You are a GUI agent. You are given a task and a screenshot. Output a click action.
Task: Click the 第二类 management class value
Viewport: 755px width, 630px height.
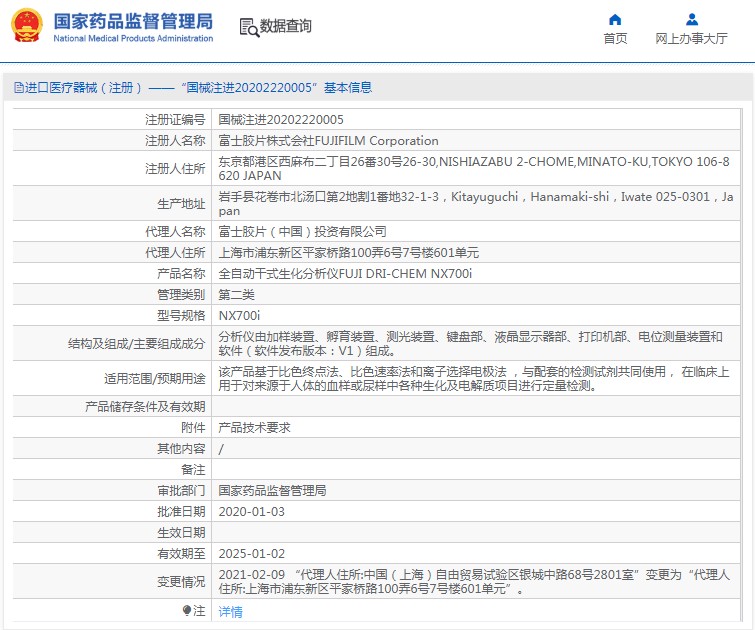pos(236,294)
